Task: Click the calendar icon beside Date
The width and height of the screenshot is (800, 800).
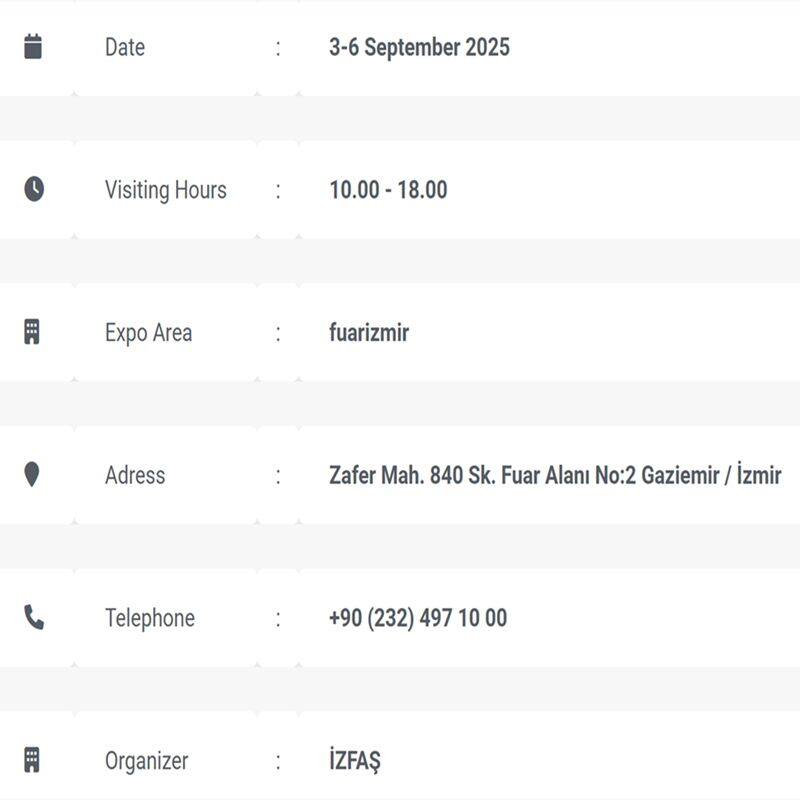Action: point(33,47)
